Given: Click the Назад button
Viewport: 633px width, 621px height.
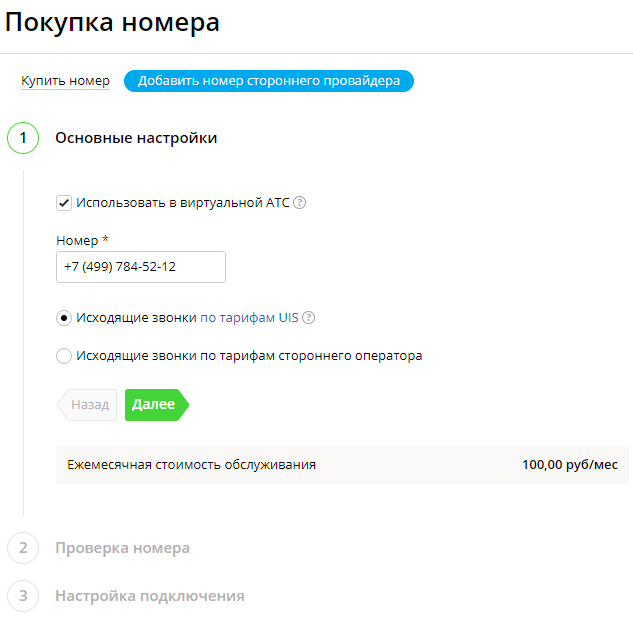Looking at the screenshot, I should [x=87, y=405].
